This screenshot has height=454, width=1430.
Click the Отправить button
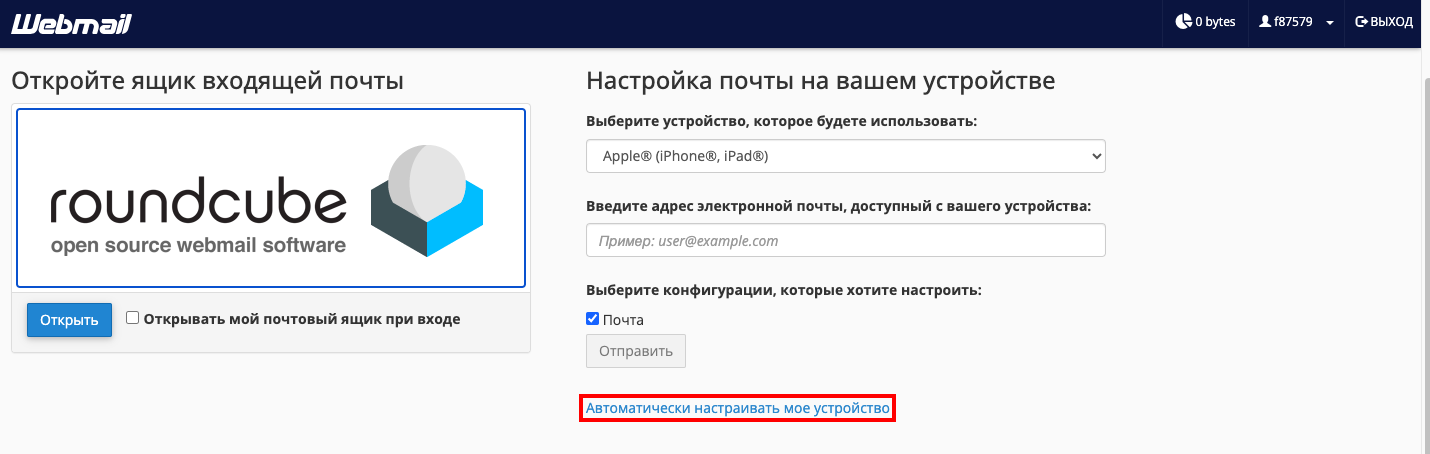coord(636,351)
